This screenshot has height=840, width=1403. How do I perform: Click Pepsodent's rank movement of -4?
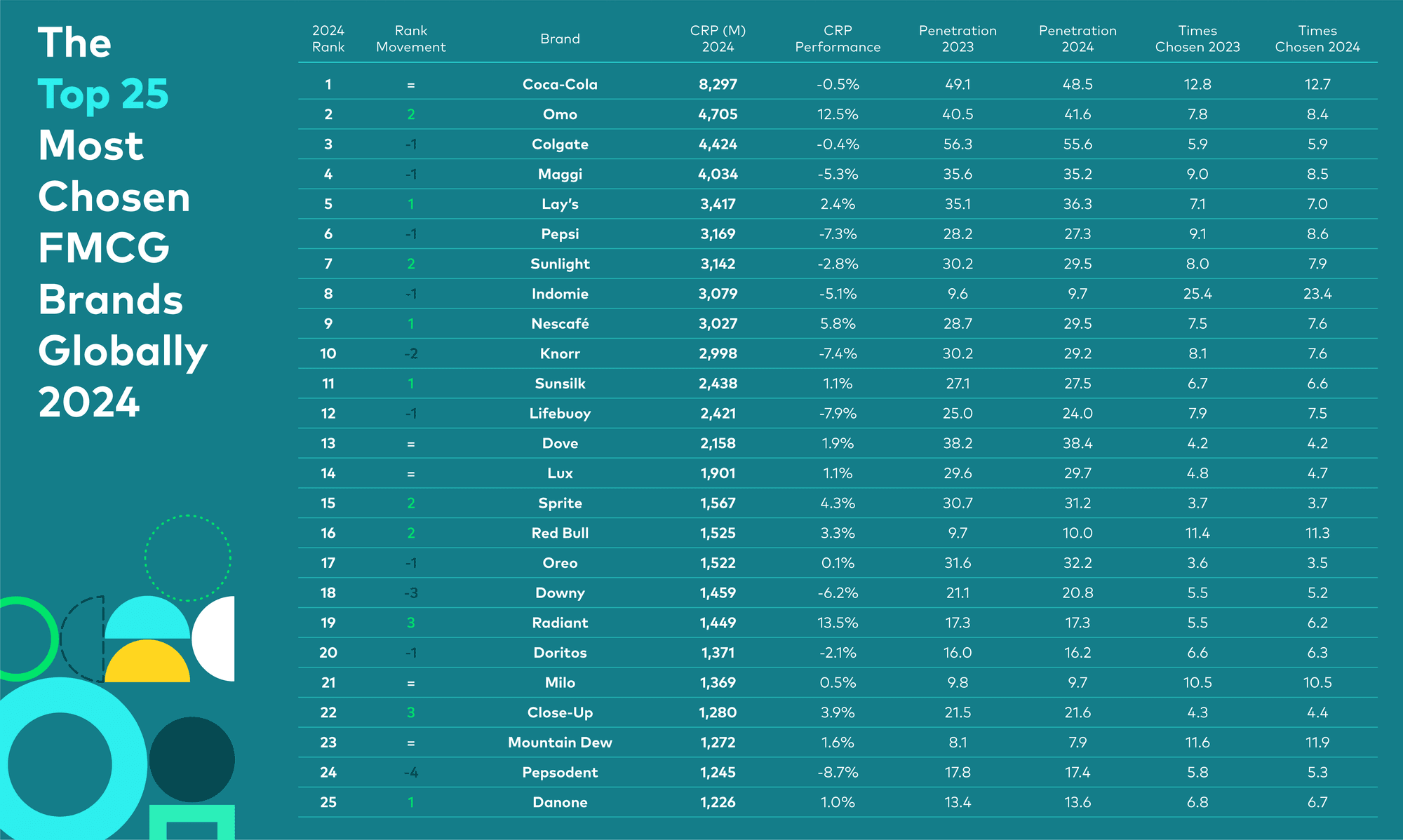(x=411, y=772)
